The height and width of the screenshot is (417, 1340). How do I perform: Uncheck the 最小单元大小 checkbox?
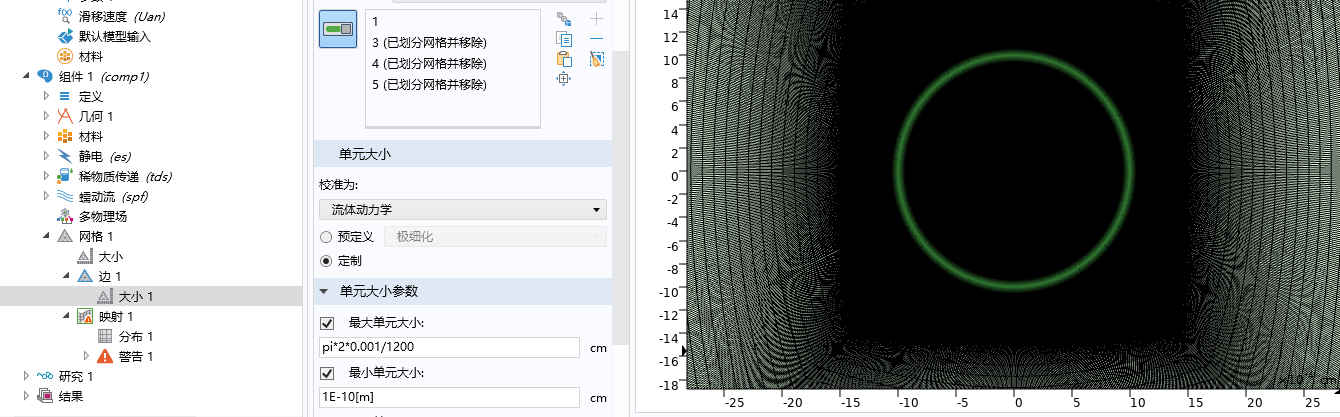pos(327,373)
